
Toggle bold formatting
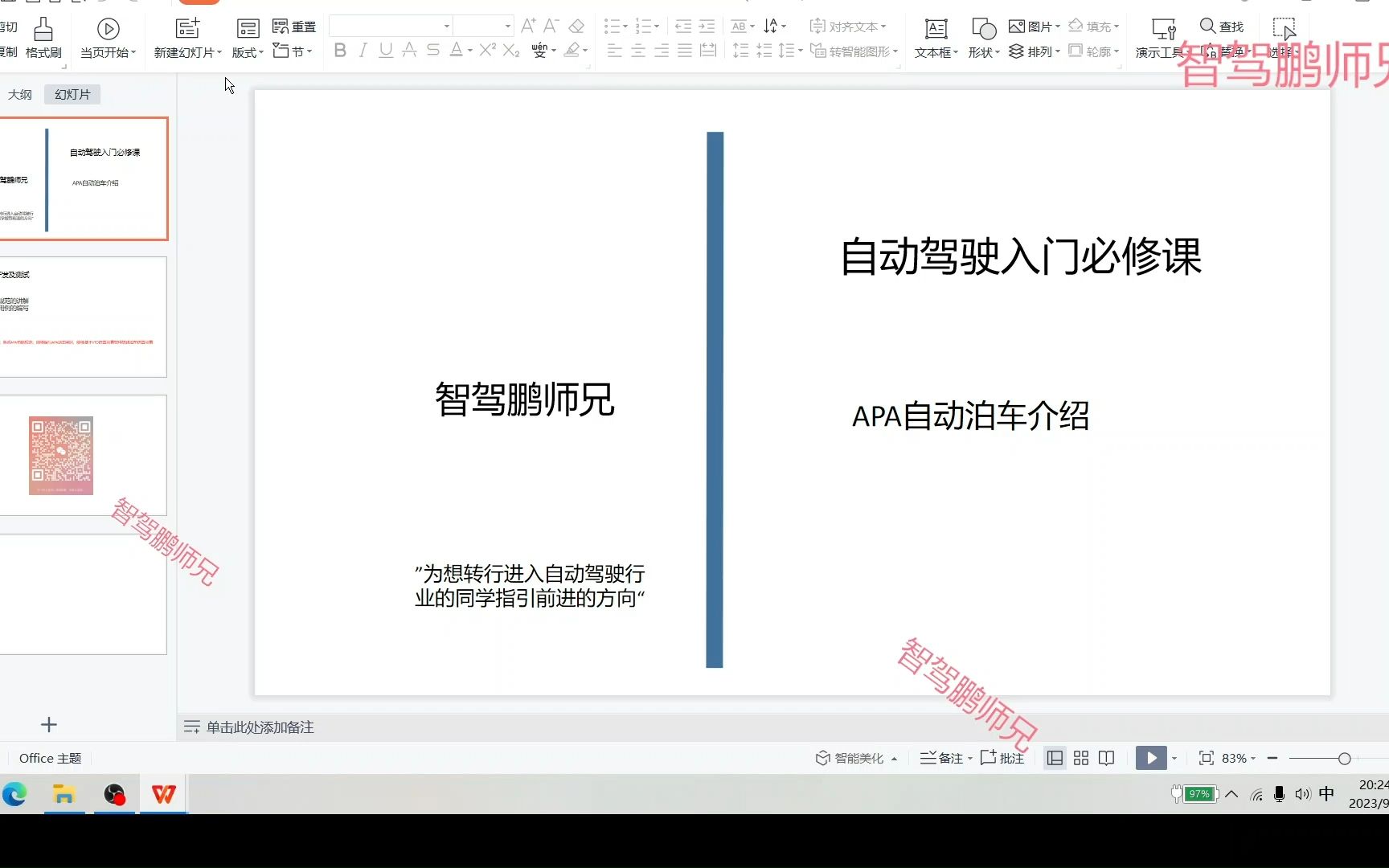click(x=340, y=51)
